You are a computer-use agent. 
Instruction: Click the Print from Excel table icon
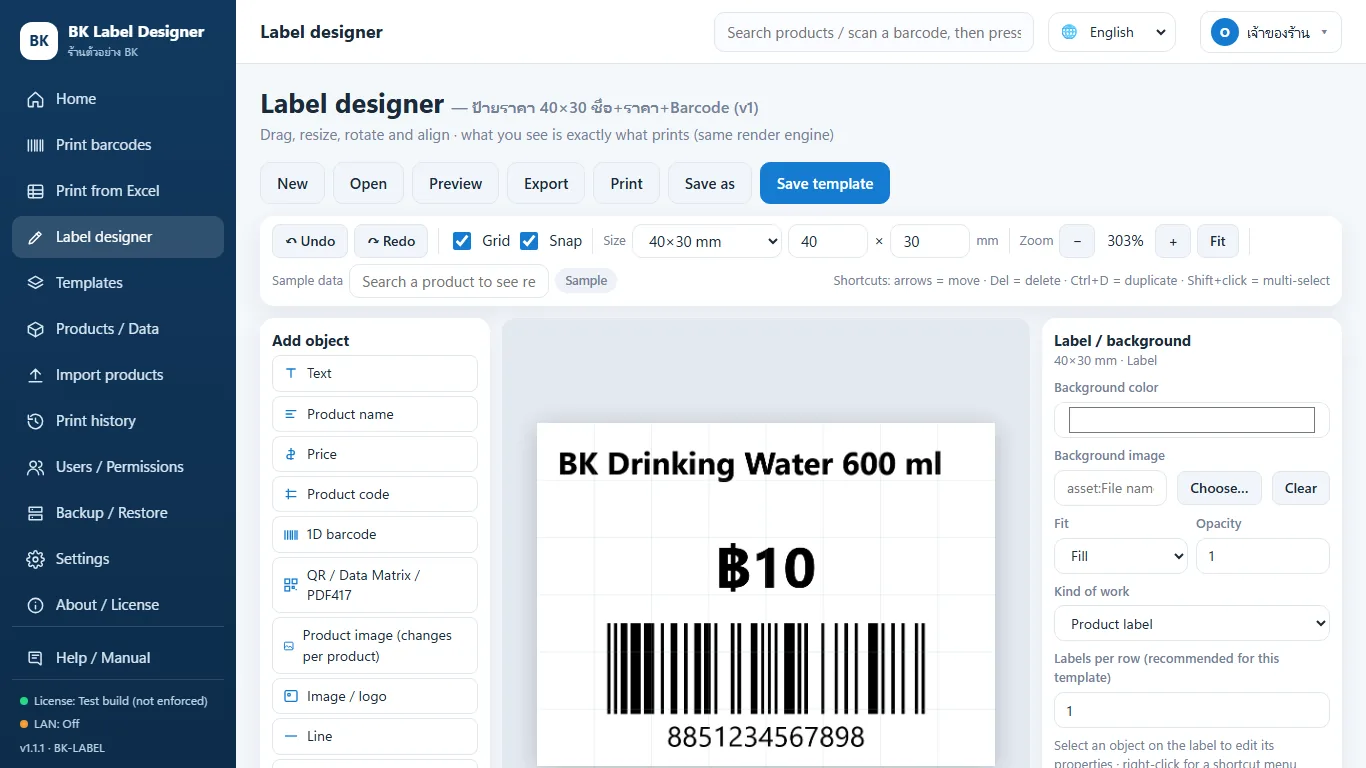tap(36, 191)
